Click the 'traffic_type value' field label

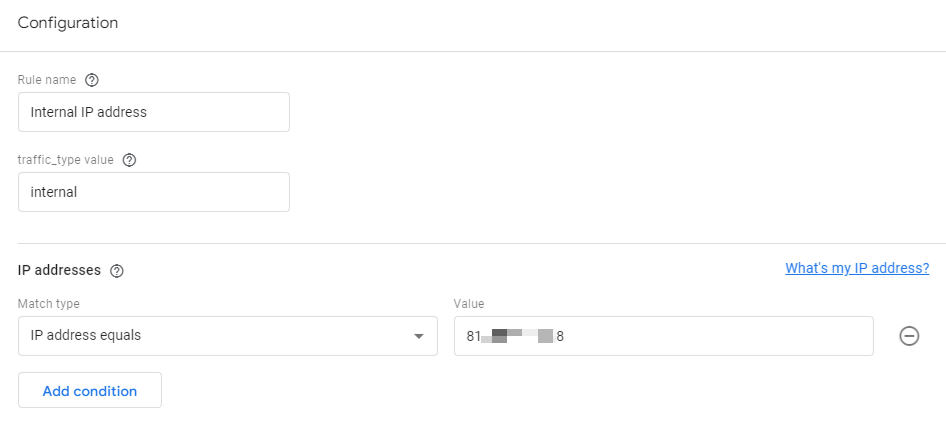point(66,160)
